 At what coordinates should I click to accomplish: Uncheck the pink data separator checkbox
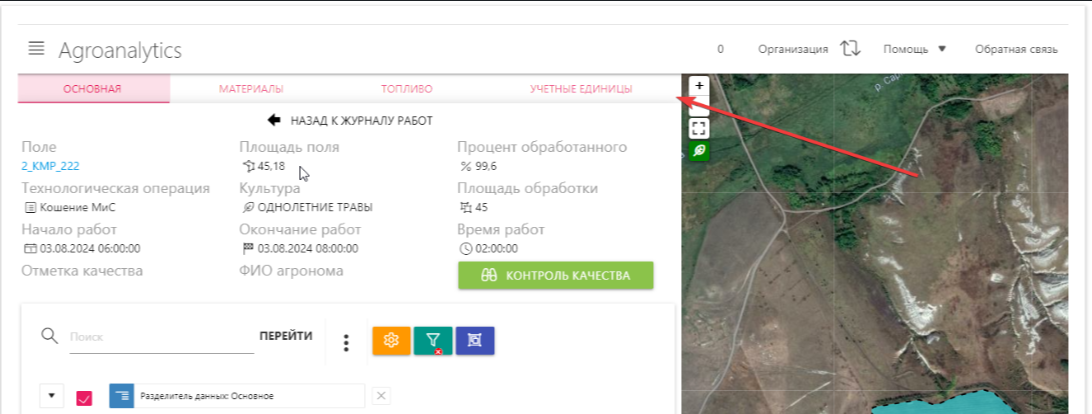point(84,397)
